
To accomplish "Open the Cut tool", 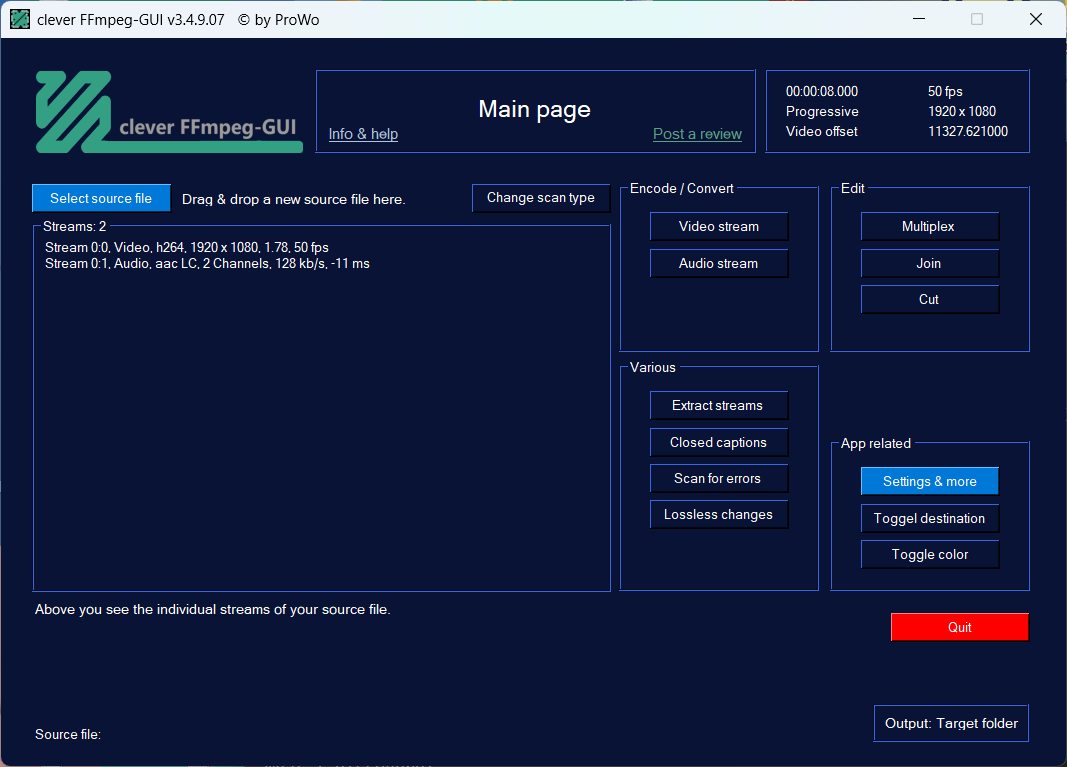I will (x=930, y=299).
